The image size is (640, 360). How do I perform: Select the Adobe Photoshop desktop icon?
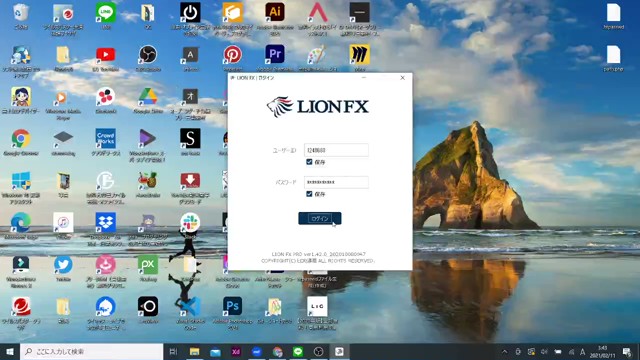click(233, 313)
